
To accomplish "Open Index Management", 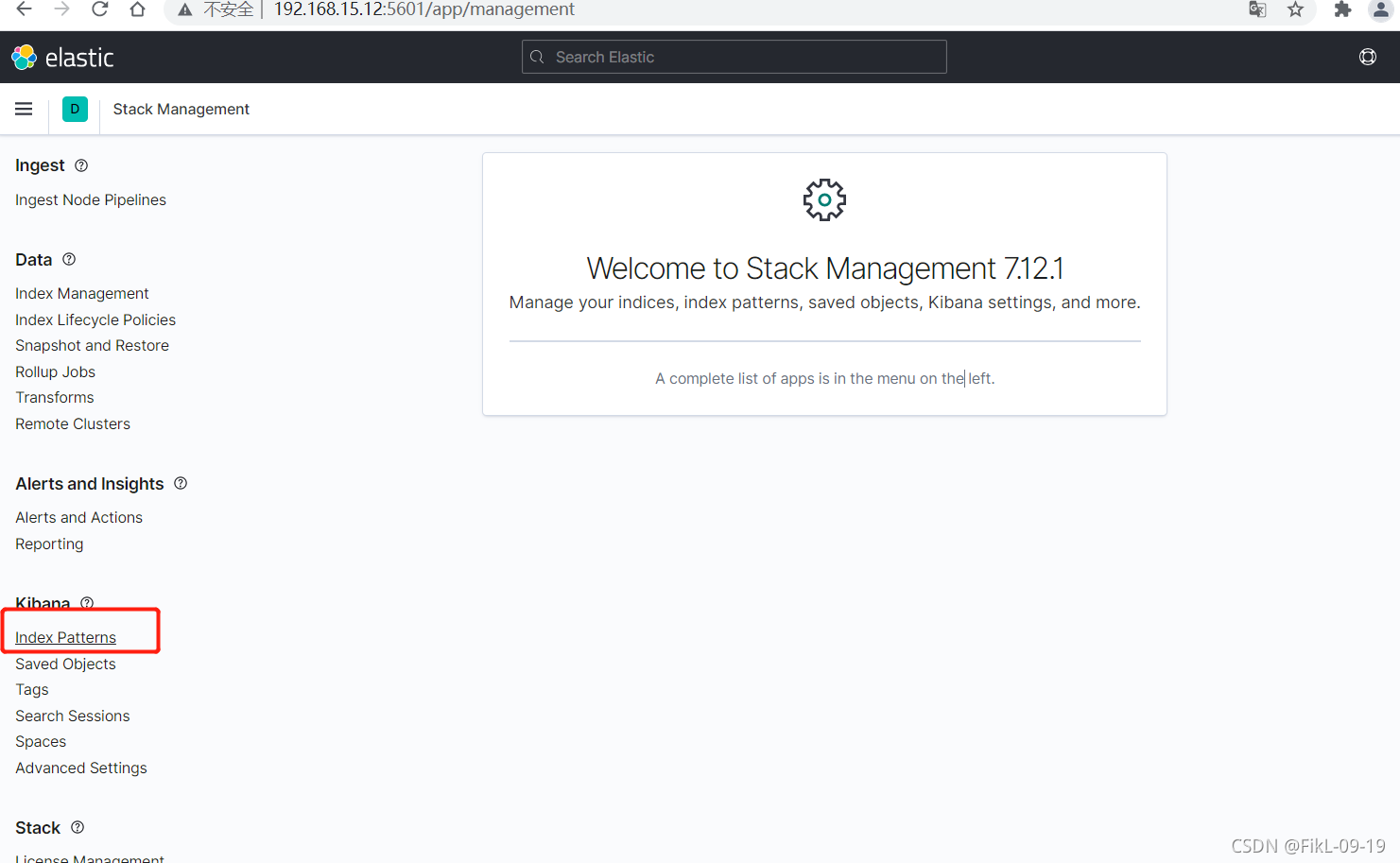I will point(82,293).
